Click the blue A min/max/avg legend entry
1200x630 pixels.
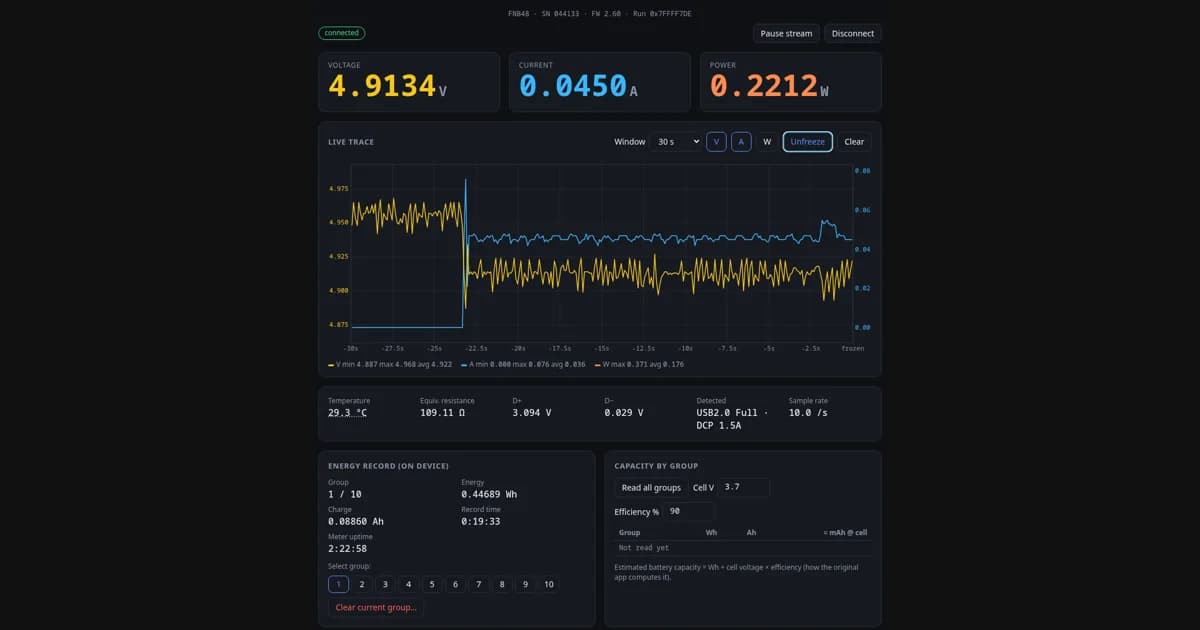click(523, 364)
